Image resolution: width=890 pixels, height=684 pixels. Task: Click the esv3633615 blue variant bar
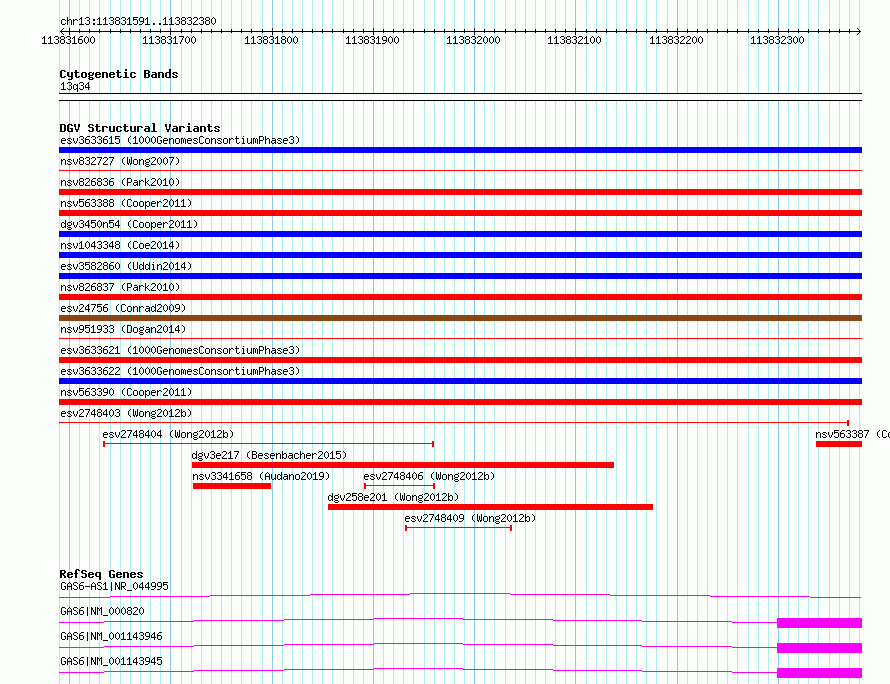point(460,150)
